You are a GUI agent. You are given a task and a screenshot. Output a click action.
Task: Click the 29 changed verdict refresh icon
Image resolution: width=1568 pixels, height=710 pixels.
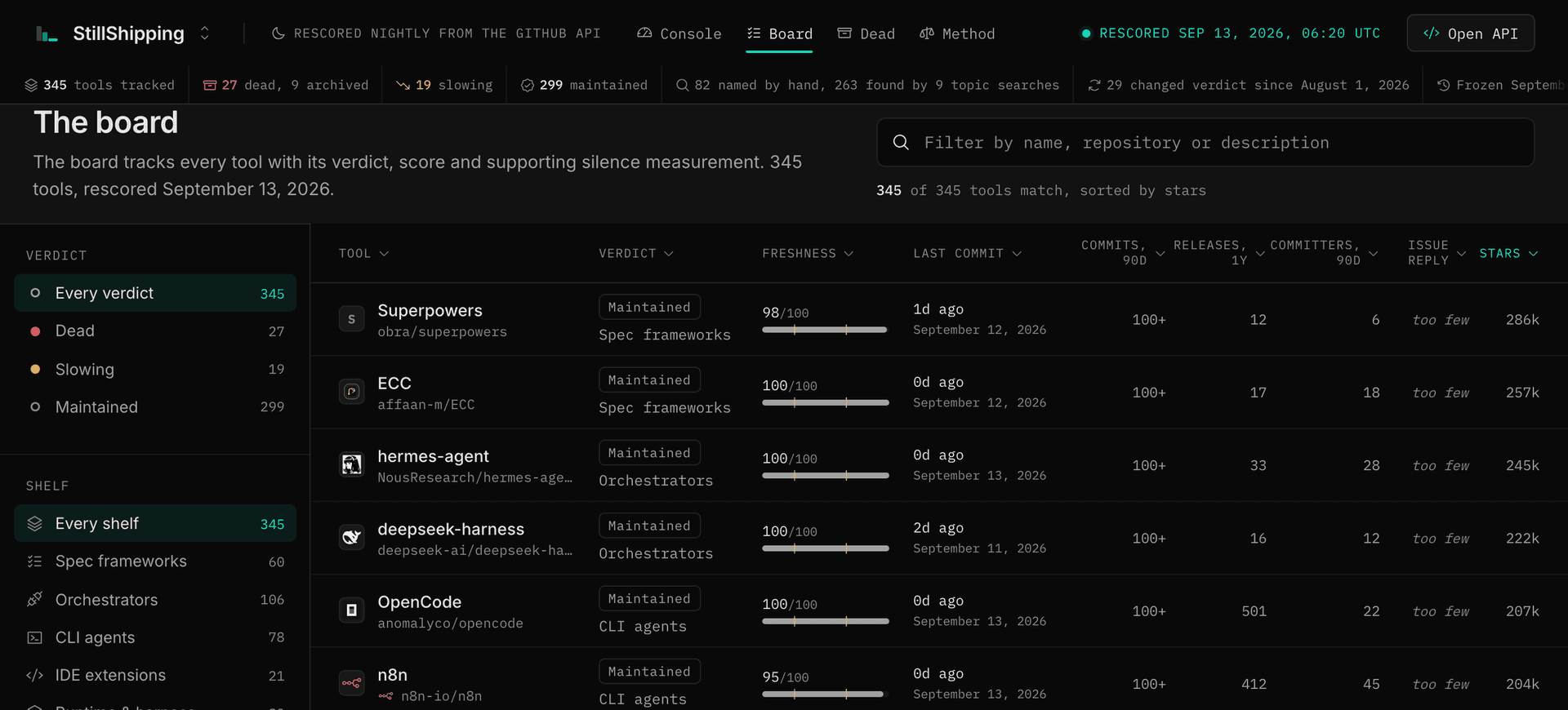point(1094,85)
